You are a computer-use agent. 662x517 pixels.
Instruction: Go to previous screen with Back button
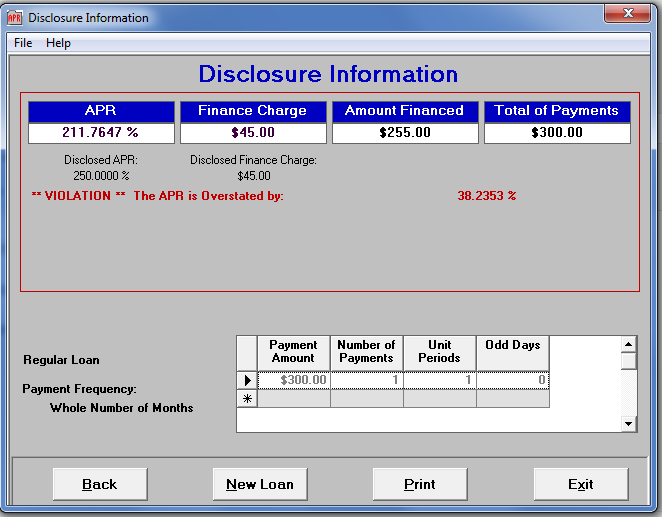click(100, 484)
